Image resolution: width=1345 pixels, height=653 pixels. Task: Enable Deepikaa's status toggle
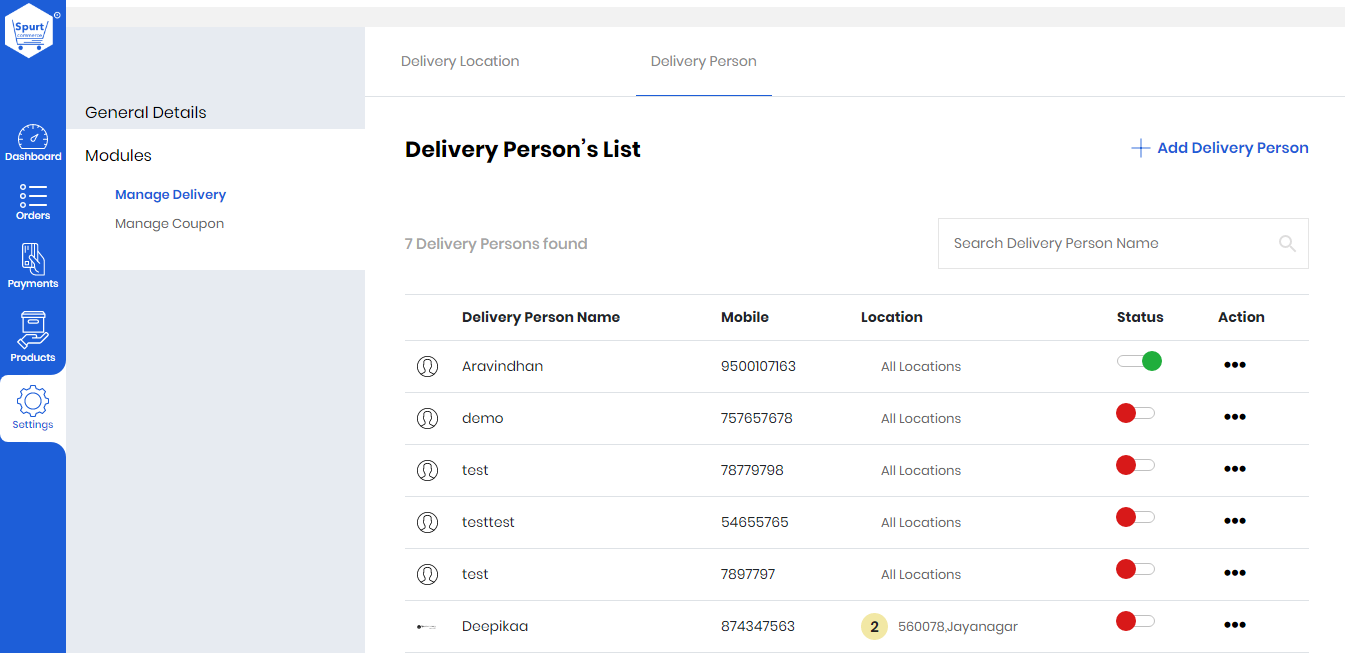(1136, 621)
